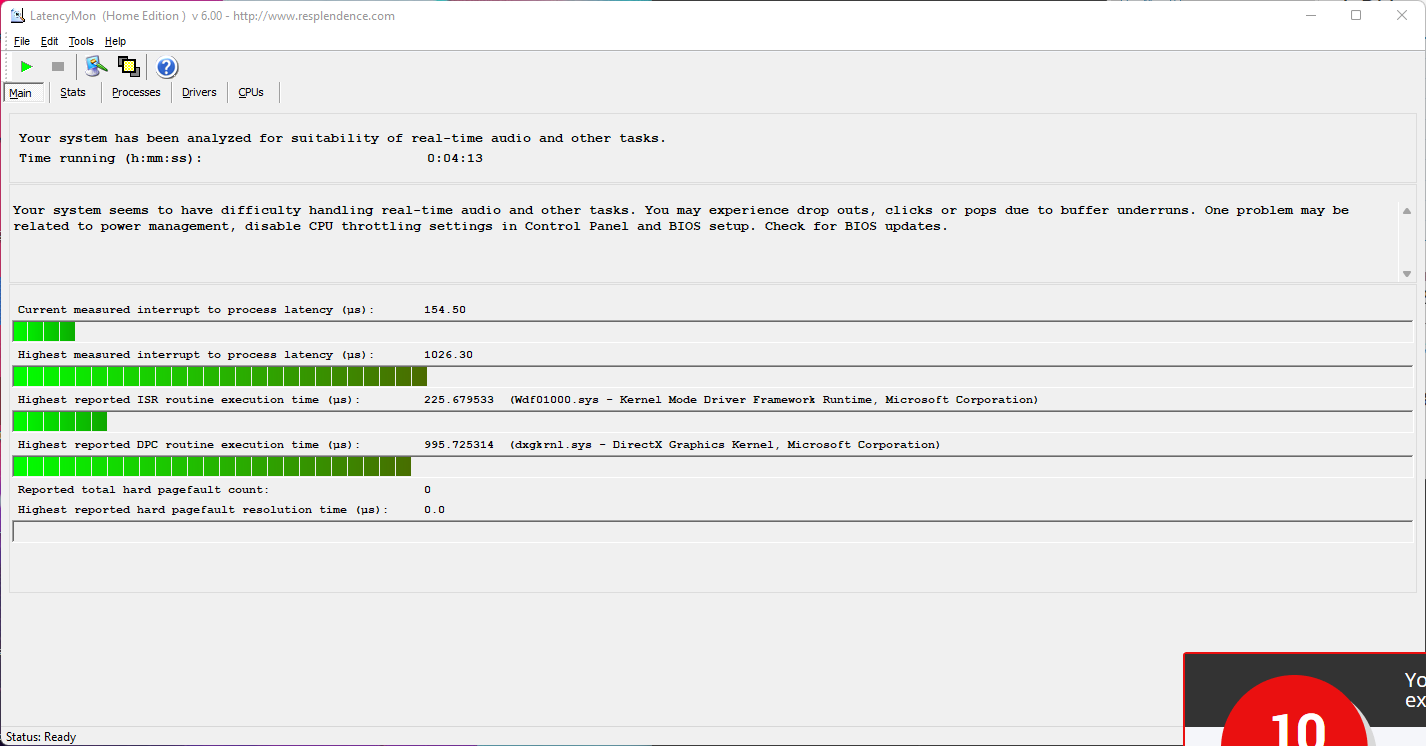Screen dimensions: 1426x746
Task: Click the empty hard pagefault resolution bar
Action: coord(712,531)
